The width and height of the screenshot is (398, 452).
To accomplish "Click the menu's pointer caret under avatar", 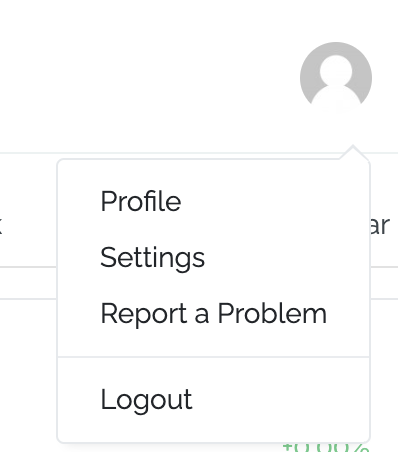I will point(353,152).
